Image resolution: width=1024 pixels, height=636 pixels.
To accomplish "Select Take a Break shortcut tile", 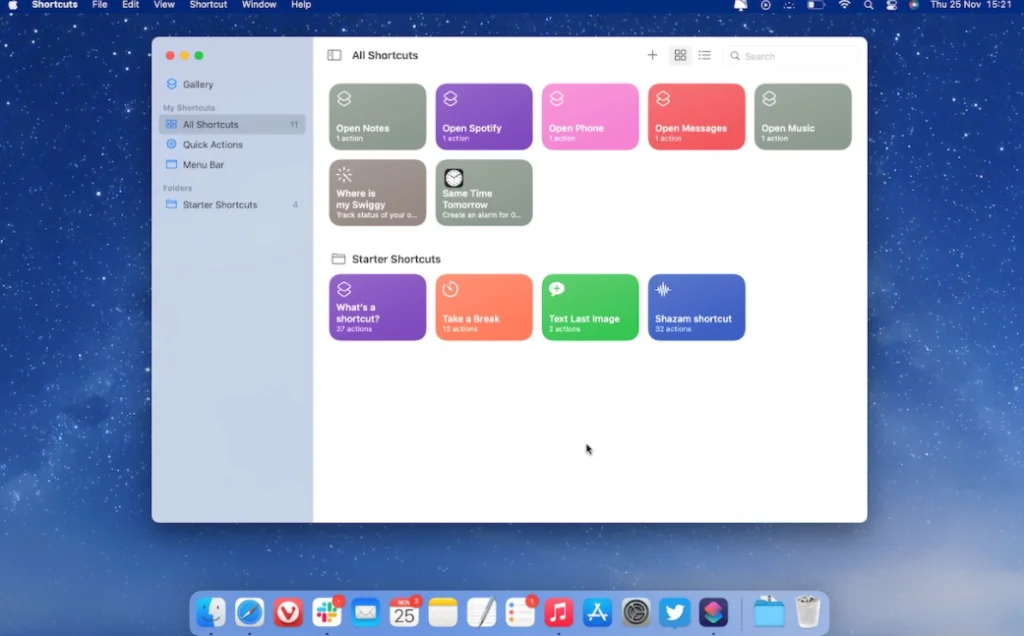I will tap(484, 307).
